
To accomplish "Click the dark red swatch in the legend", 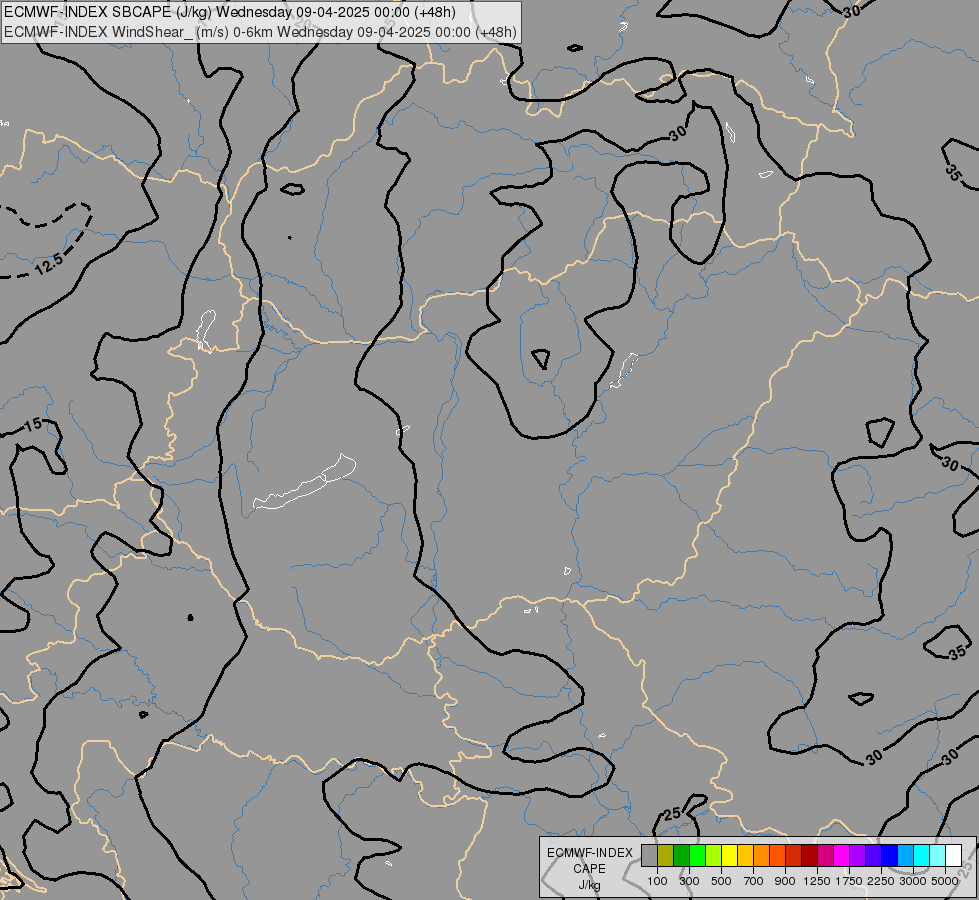I will (x=810, y=855).
